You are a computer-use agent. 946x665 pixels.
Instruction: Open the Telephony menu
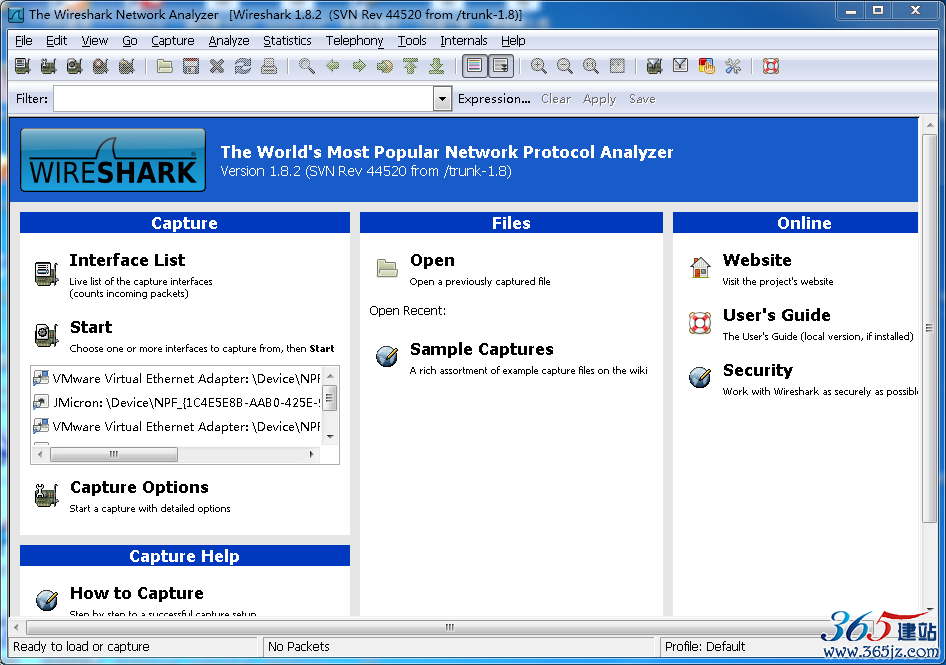point(354,40)
